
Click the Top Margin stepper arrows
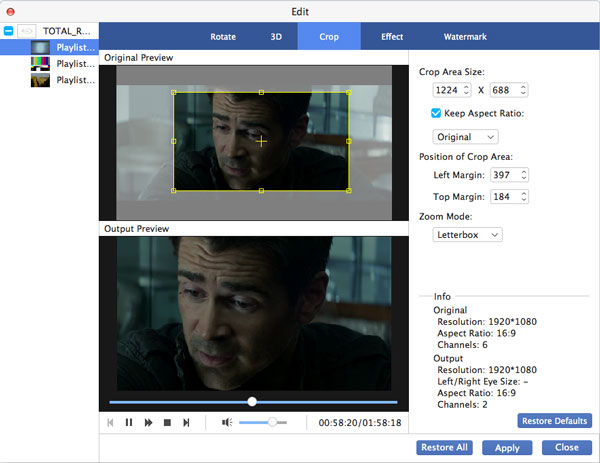(x=524, y=197)
